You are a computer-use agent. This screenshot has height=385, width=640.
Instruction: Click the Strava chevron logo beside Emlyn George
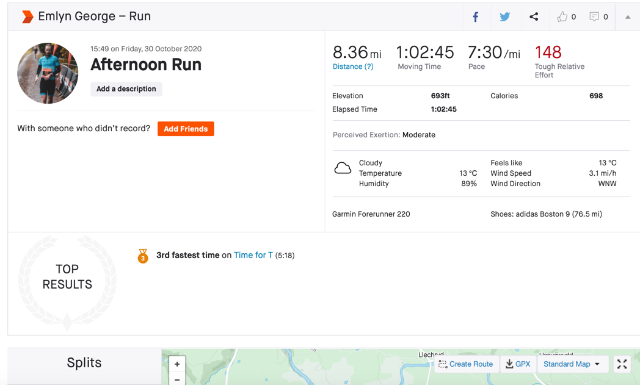click(27, 17)
